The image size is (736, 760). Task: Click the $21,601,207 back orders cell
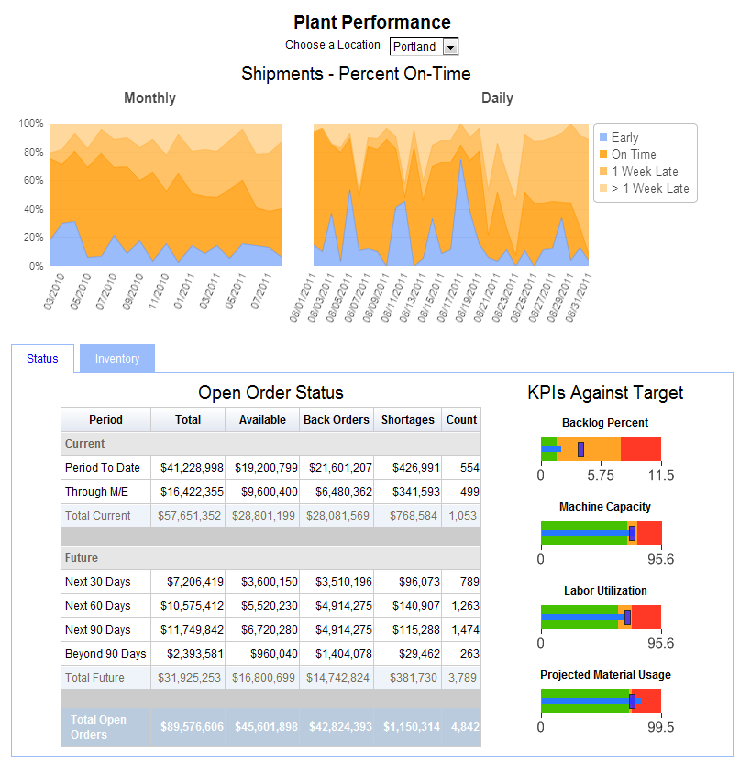[x=336, y=468]
